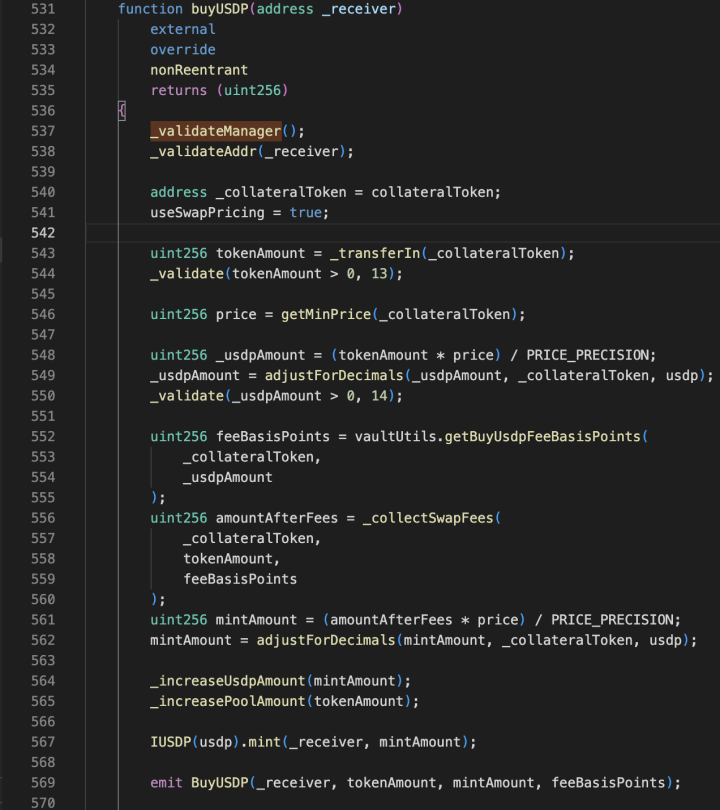This screenshot has height=810, width=720.
Task: Click _validate on line 550
Action: tap(187, 396)
